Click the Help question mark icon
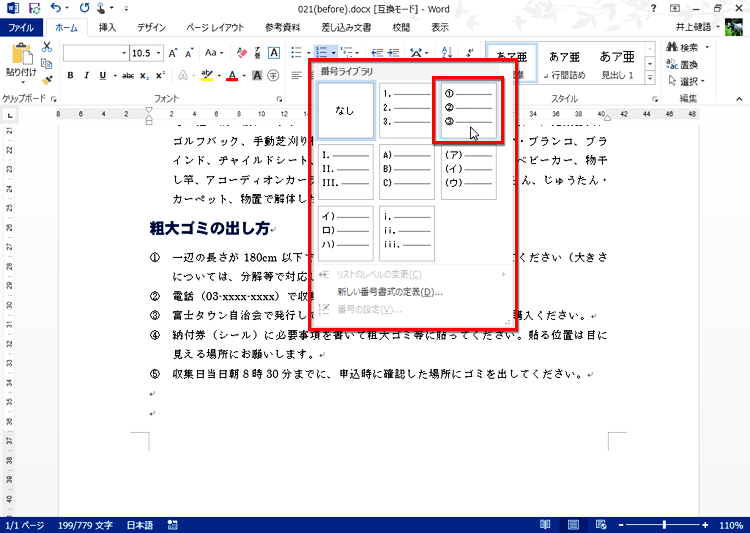 pyautogui.click(x=653, y=8)
